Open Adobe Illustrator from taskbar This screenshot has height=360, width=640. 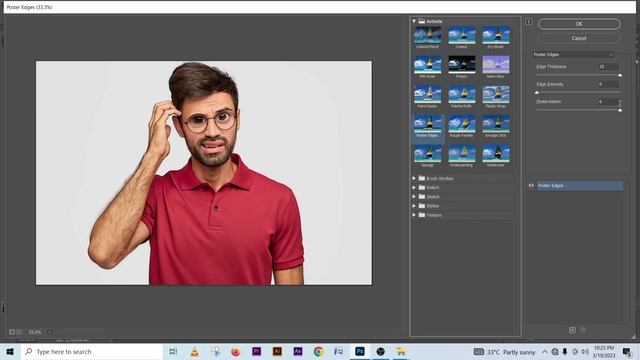tap(277, 351)
